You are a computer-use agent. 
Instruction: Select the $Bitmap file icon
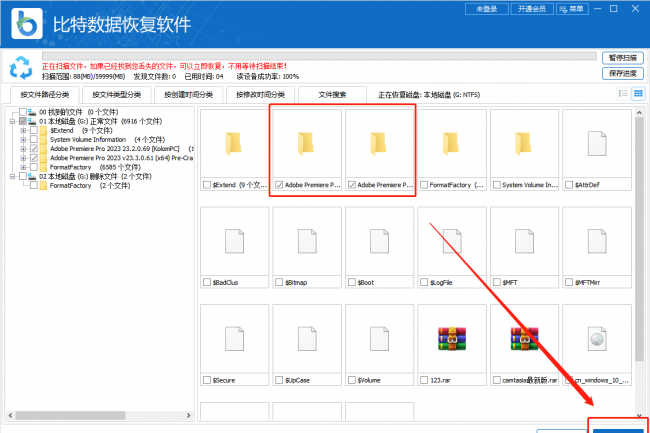[x=307, y=241]
